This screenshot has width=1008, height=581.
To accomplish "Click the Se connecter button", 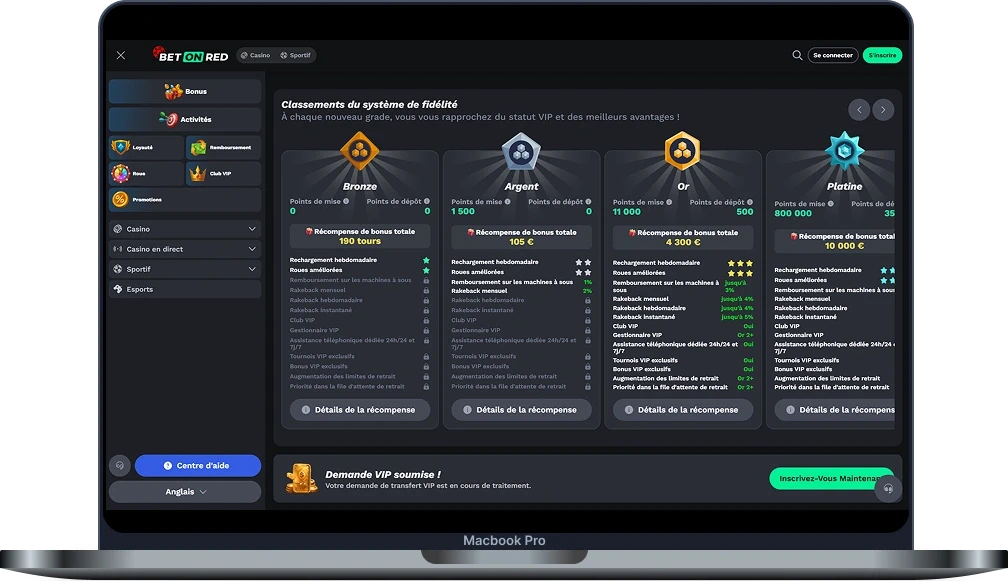I will pyautogui.click(x=832, y=55).
